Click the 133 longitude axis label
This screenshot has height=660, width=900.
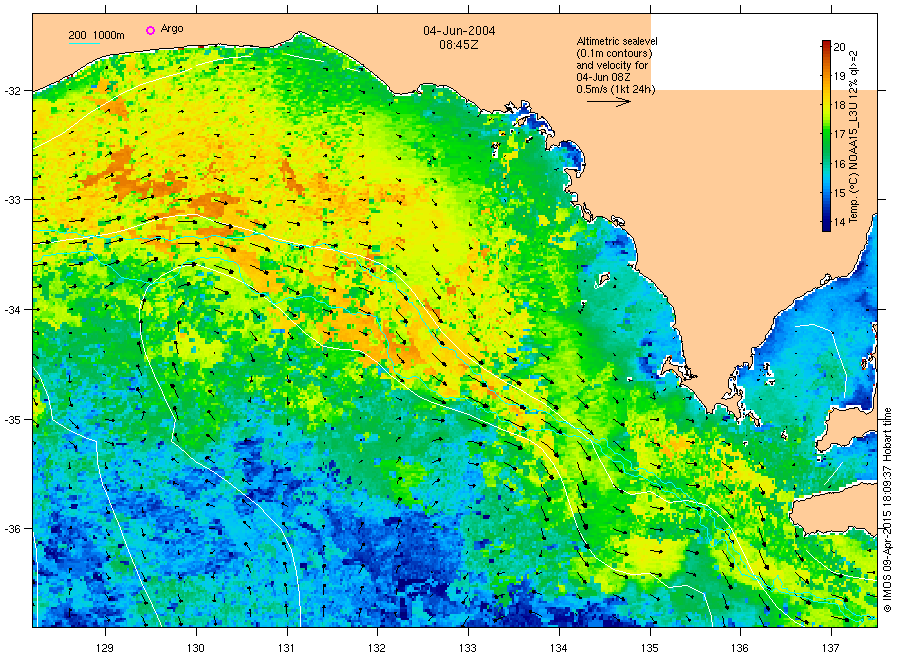[468, 648]
